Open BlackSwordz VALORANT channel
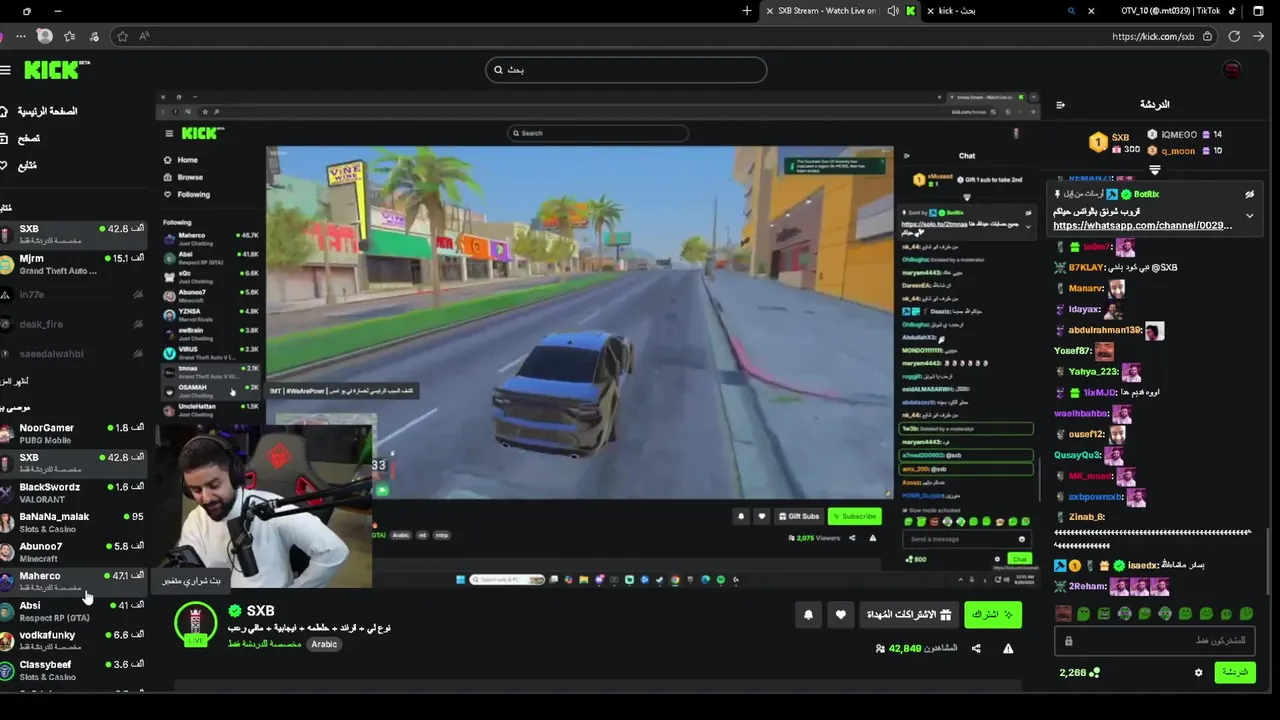1280x720 pixels. tap(74, 492)
